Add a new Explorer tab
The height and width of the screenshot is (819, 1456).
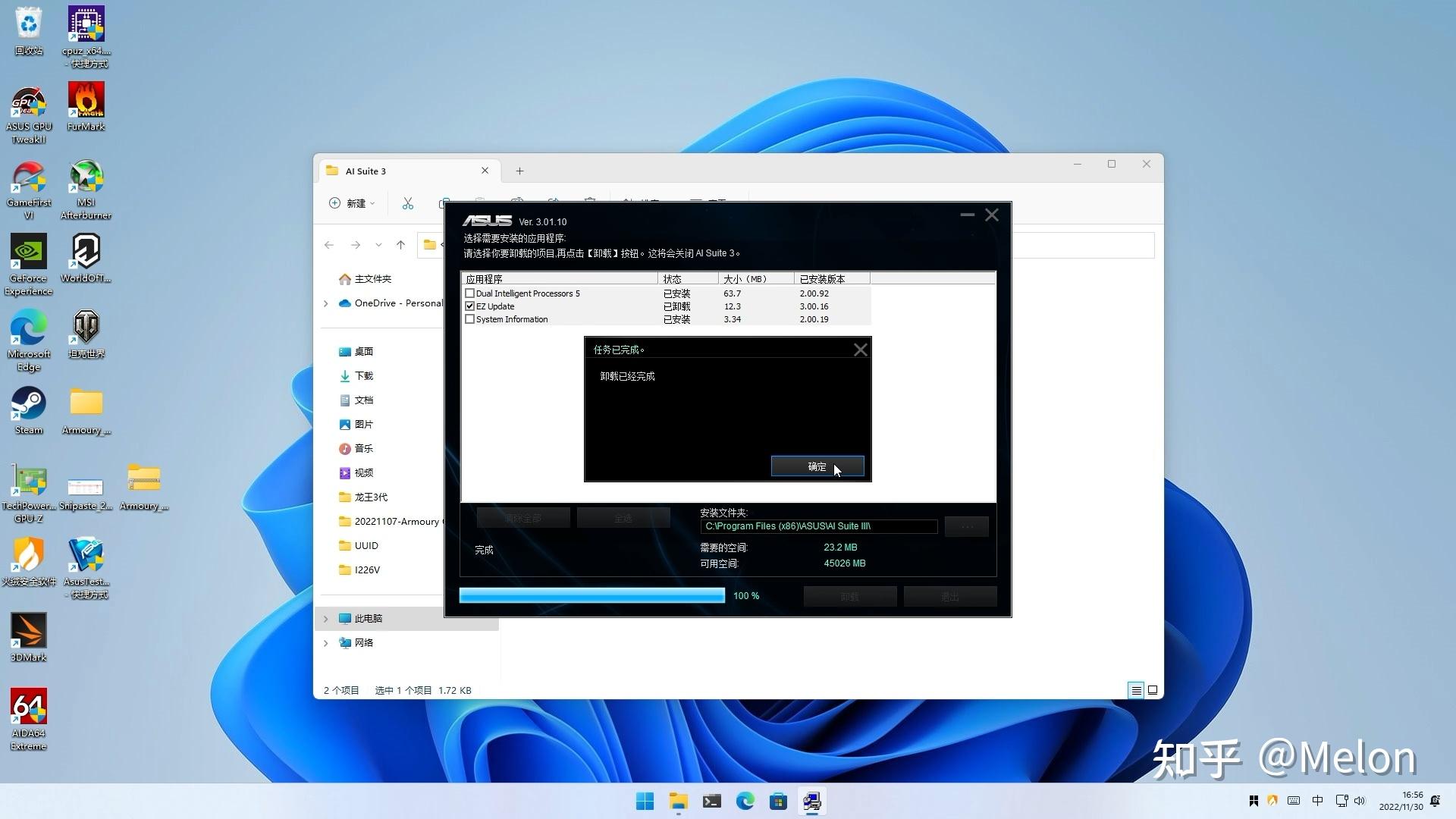click(519, 171)
